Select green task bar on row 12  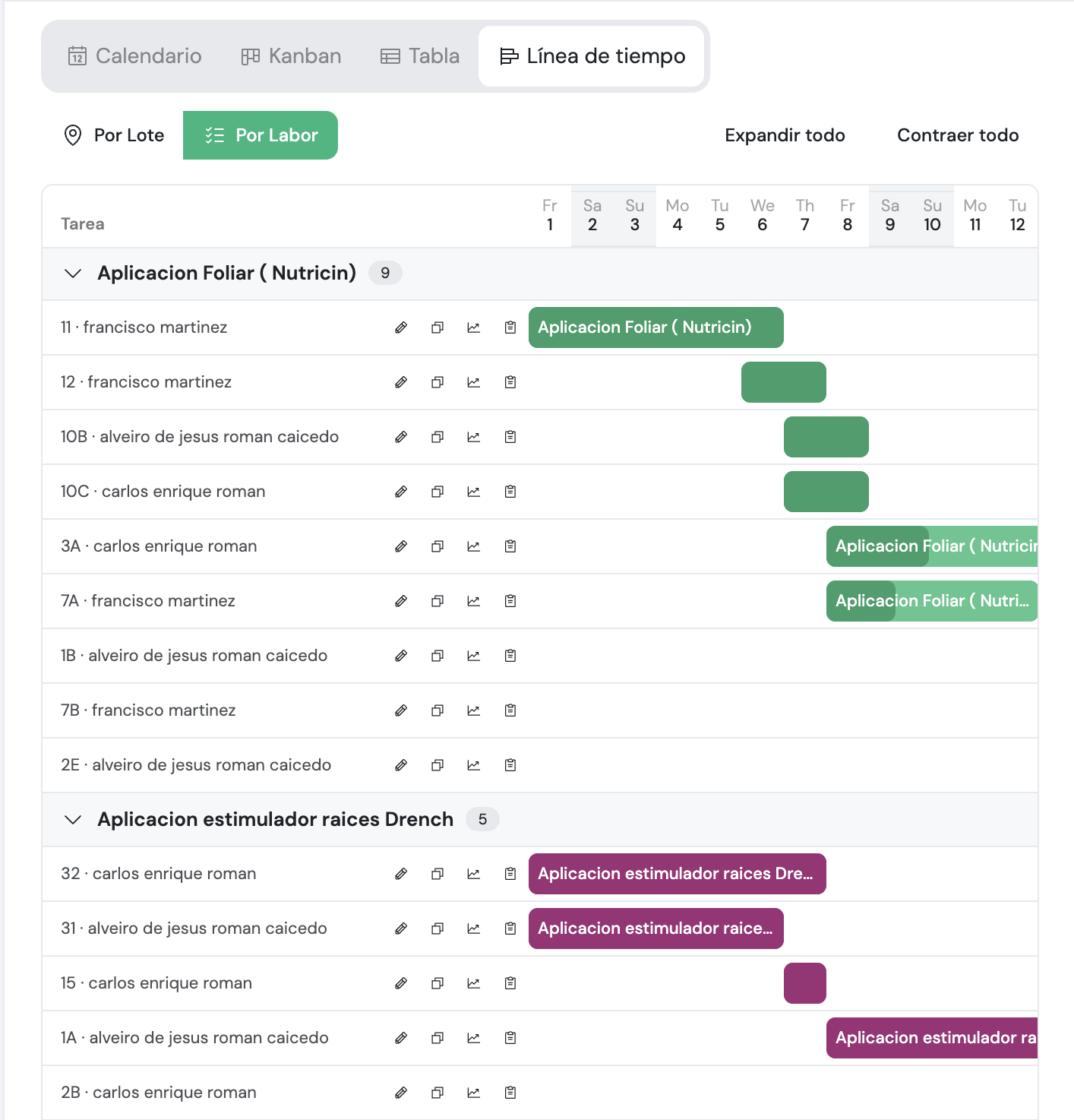click(784, 382)
